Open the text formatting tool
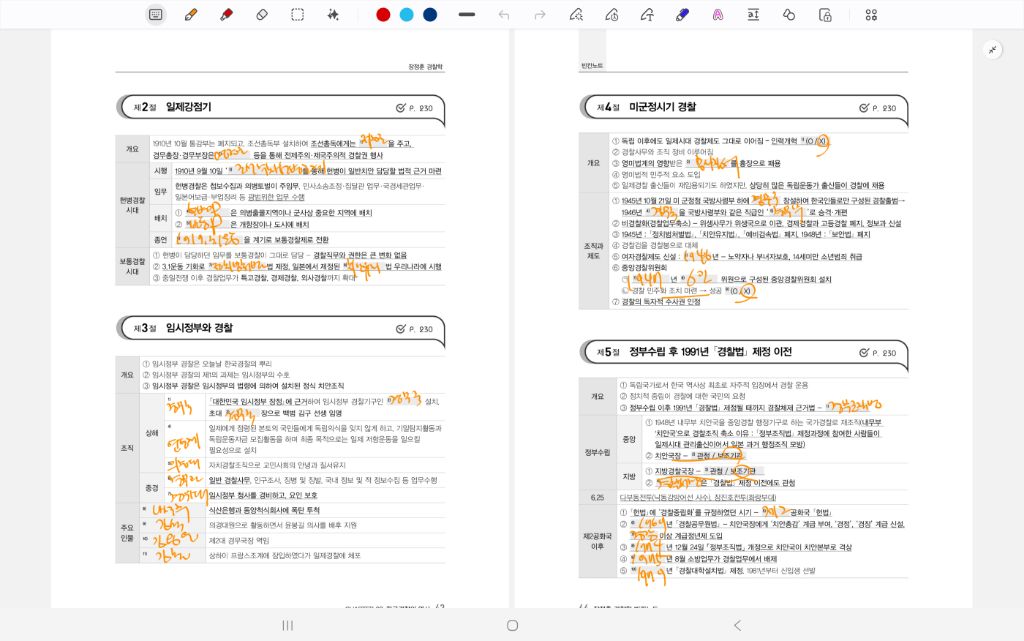1024x641 pixels. click(x=753, y=14)
